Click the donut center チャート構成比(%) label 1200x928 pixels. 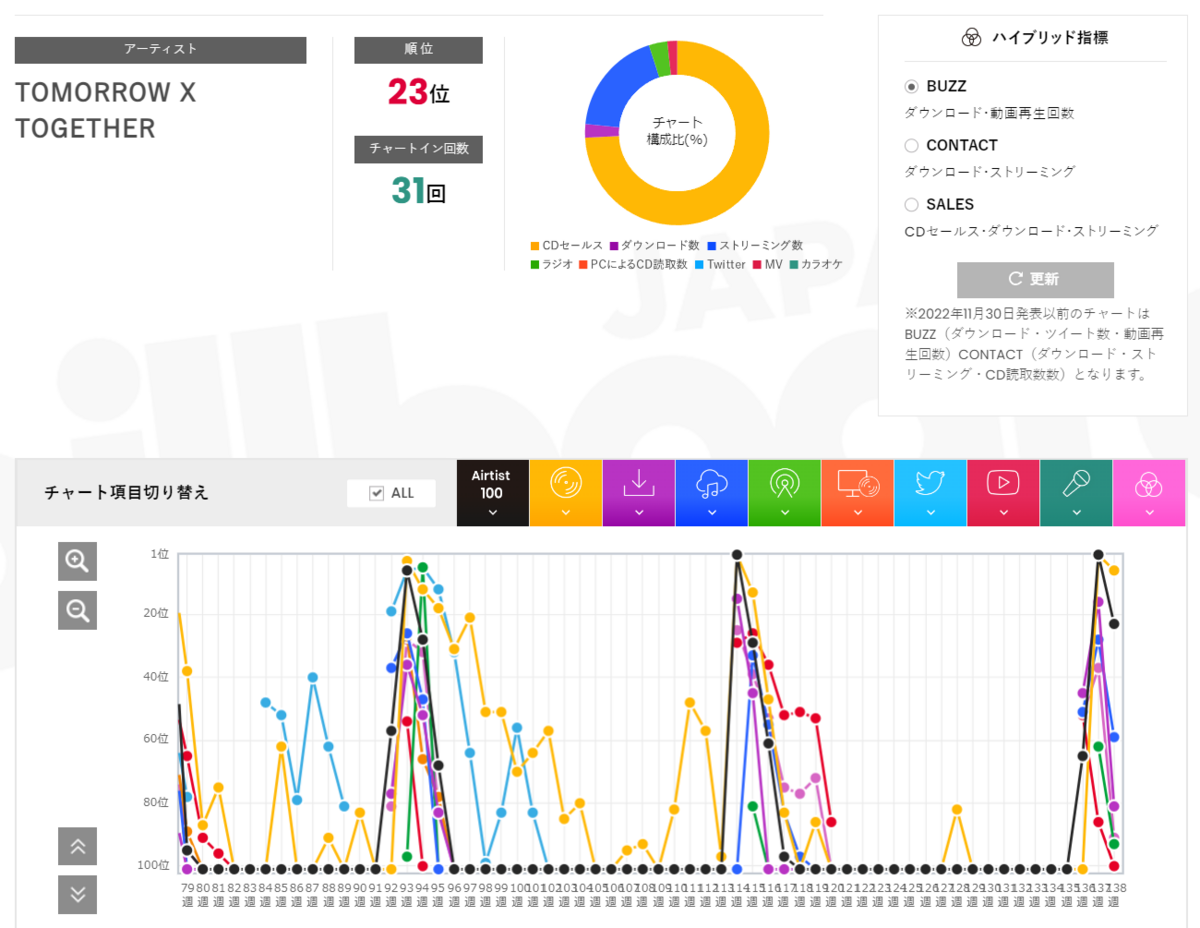tap(677, 131)
